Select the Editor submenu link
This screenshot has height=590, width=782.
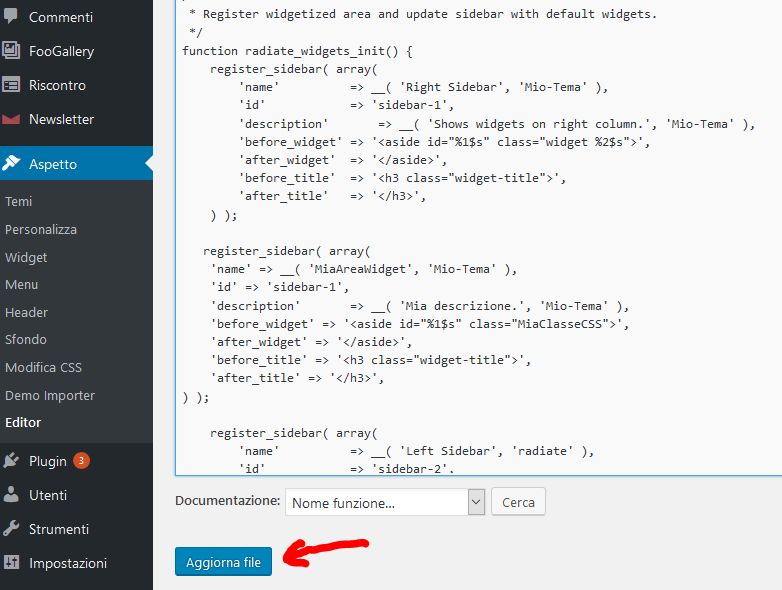coord(23,422)
